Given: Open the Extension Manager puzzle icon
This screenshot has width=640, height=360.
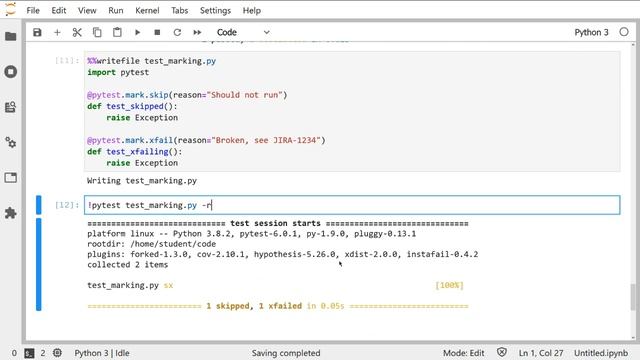Looking at the screenshot, I should tap(11, 213).
